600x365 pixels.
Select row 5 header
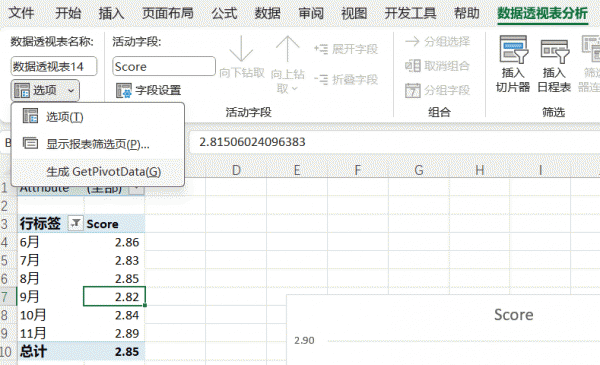tap(8, 260)
